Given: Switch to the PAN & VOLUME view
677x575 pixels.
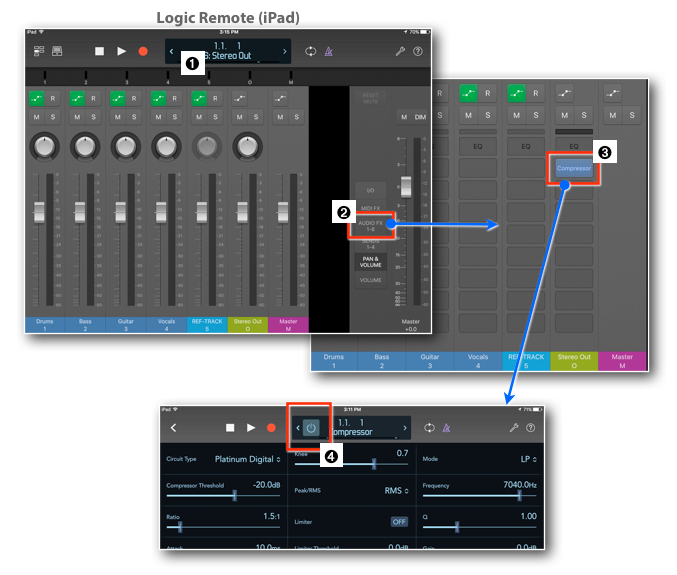Looking at the screenshot, I should (370, 262).
